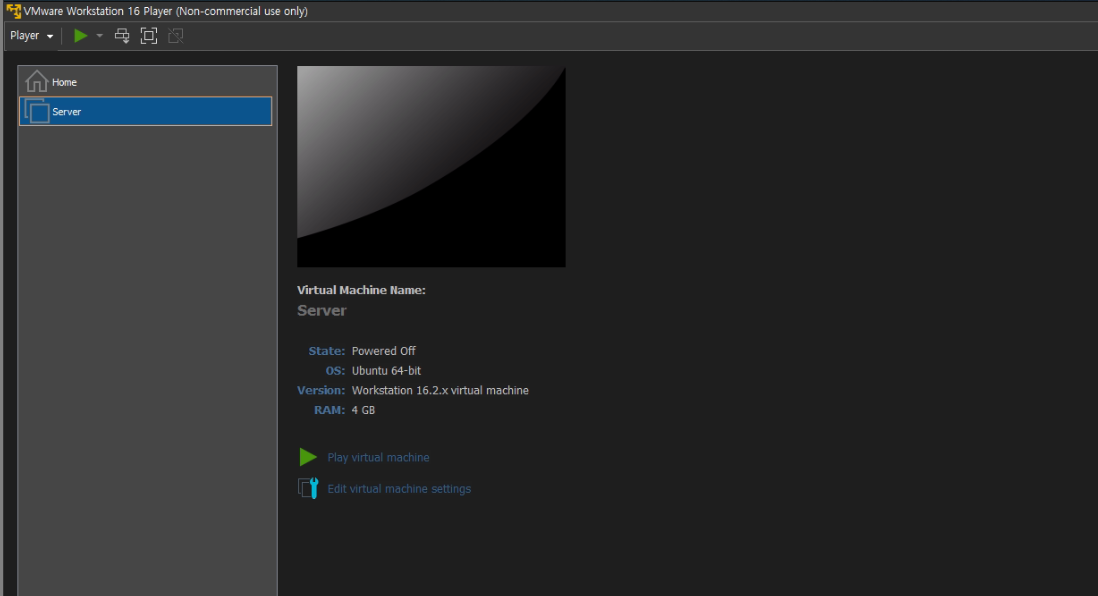This screenshot has width=1098, height=596.
Task: Click Workstation 16.2.x virtual machine text
Action: 440,390
